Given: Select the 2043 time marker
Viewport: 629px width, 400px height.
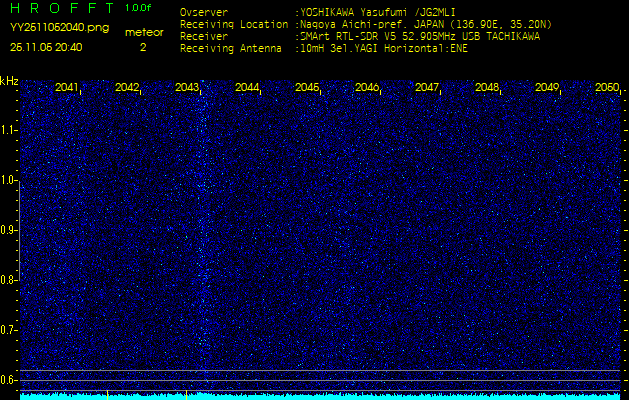Looking at the screenshot, I should [187, 88].
